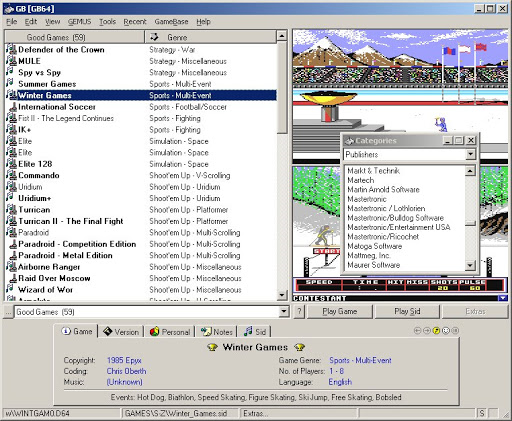Click the question mark button beside Play Game
Viewport: 512px width, 421px height.
pos(299,312)
